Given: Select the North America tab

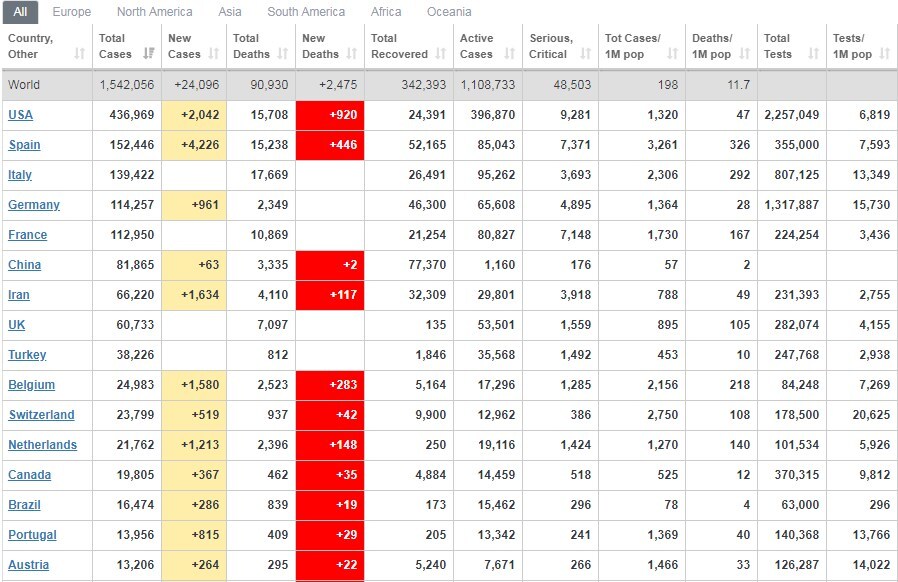Looking at the screenshot, I should [154, 12].
